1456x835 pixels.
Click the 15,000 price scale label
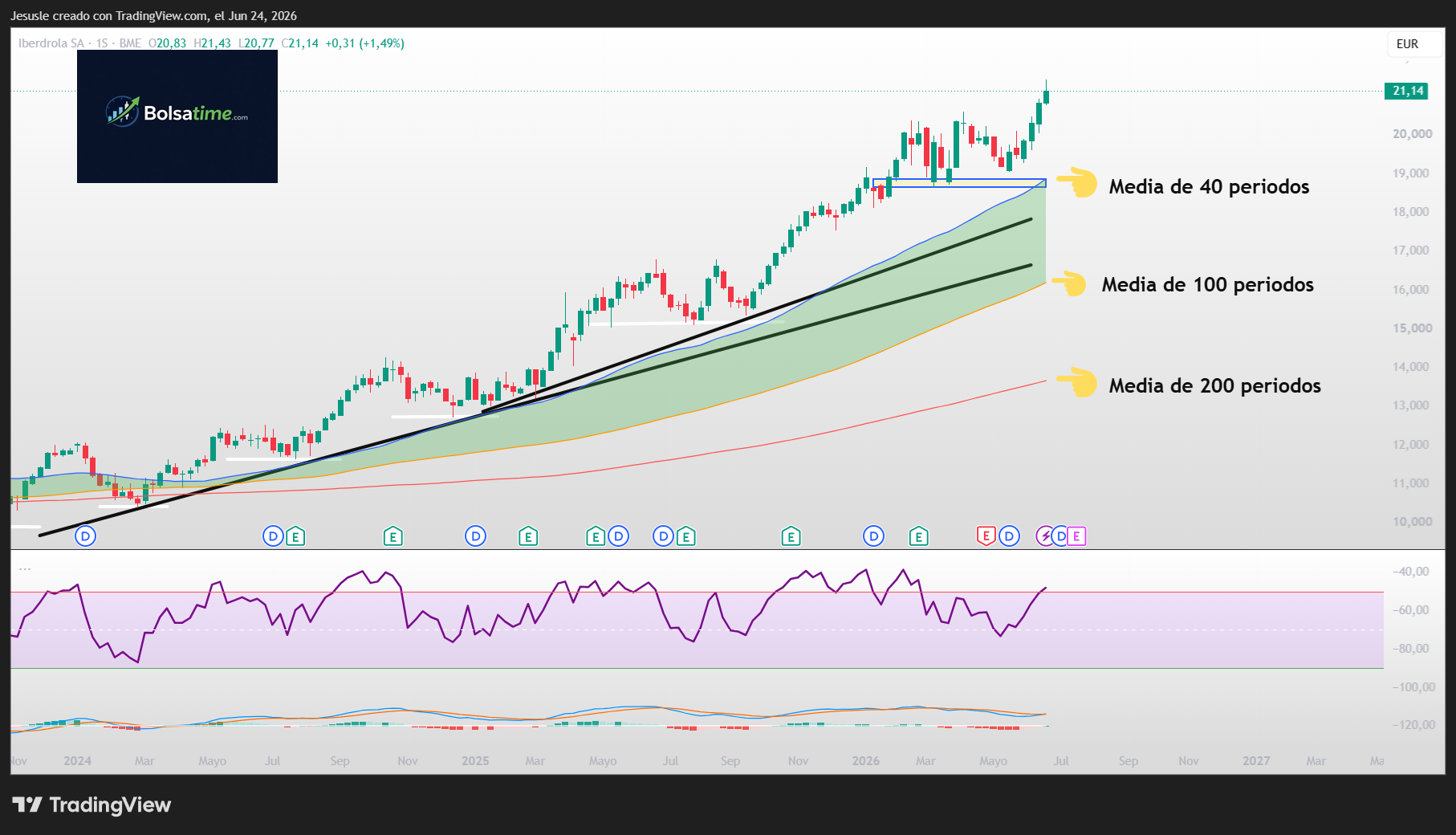pyautogui.click(x=1413, y=328)
